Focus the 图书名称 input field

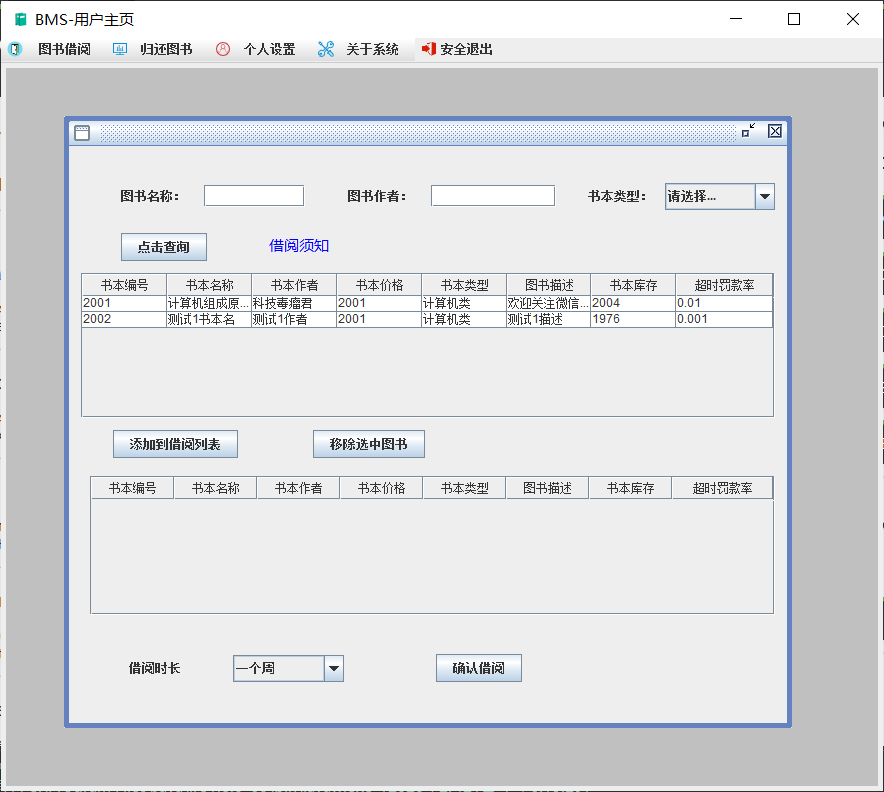coord(254,196)
